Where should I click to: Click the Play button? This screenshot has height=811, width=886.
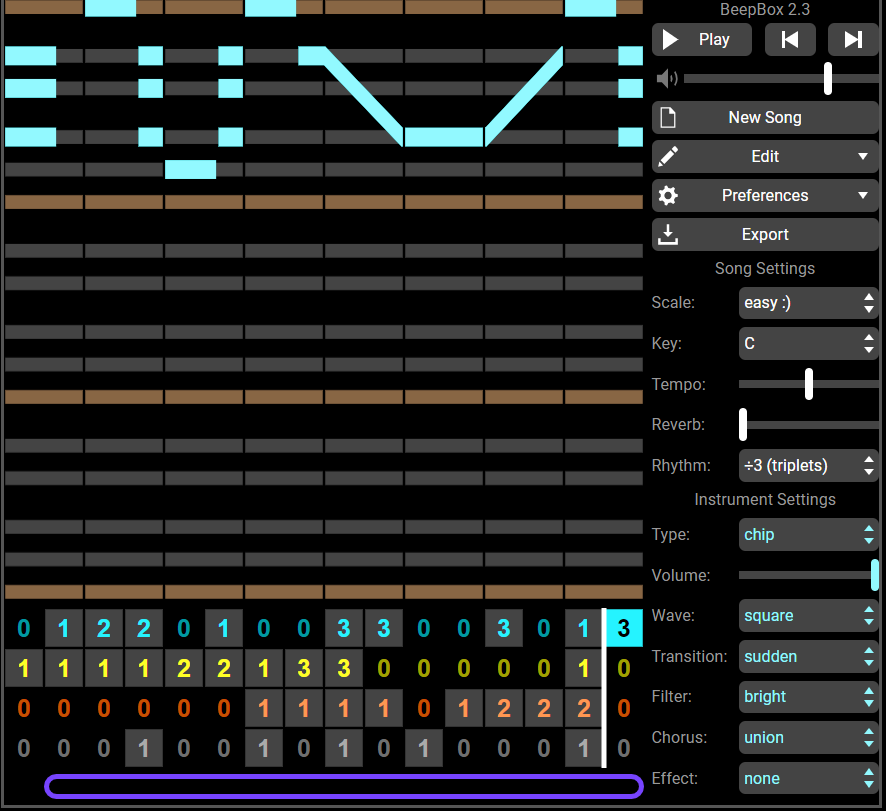tap(701, 40)
